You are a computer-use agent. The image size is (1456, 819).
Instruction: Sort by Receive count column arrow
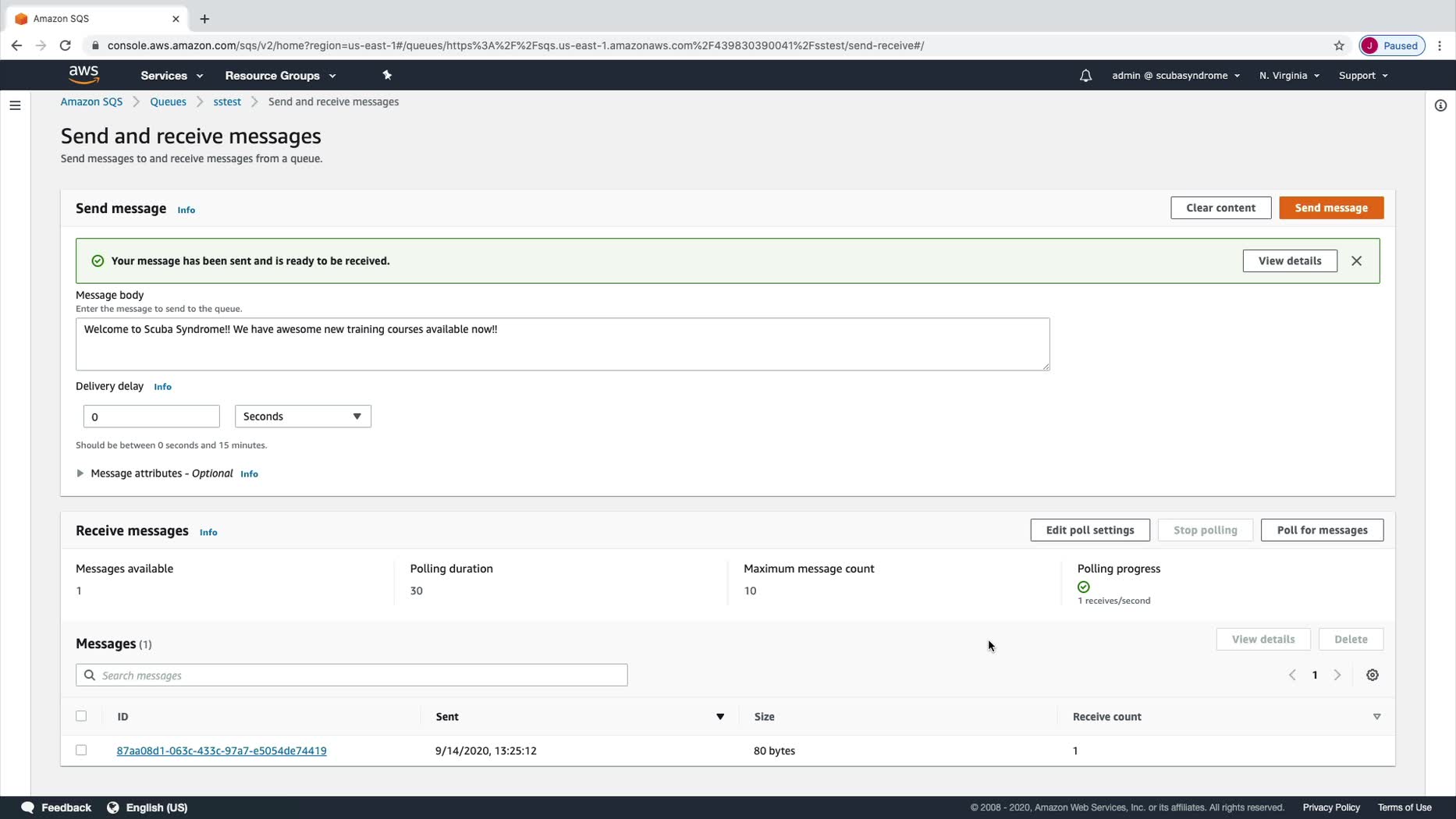point(1376,716)
